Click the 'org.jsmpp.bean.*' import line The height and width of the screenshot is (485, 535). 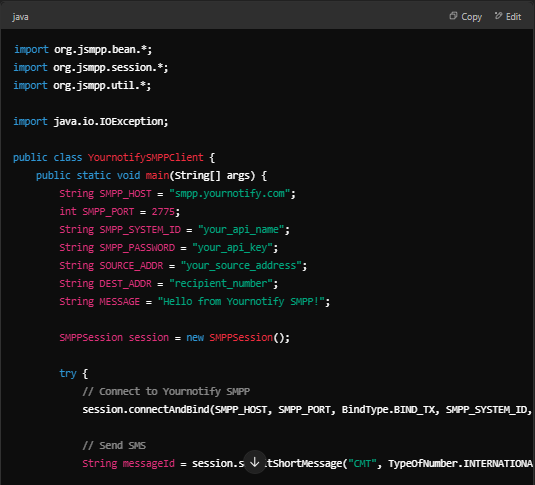tap(83, 49)
